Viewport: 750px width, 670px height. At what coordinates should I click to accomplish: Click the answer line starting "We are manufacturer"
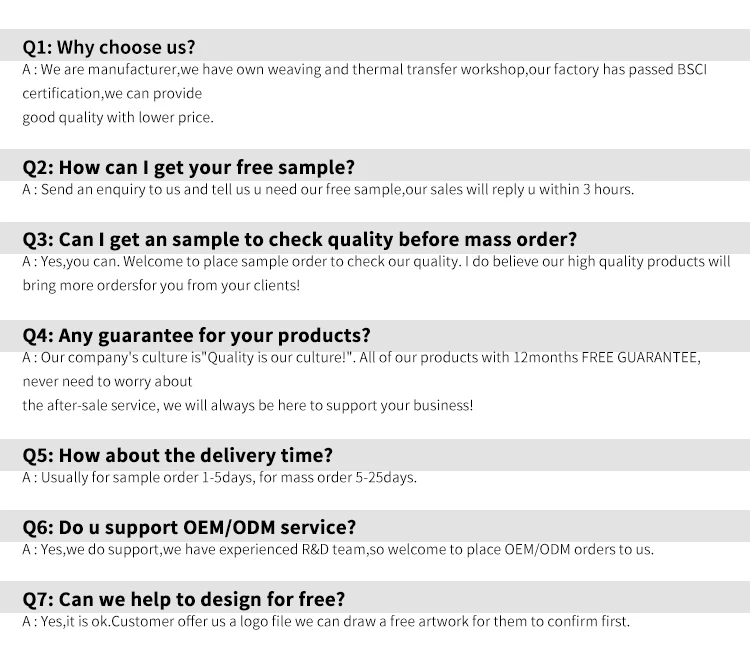pos(364,70)
